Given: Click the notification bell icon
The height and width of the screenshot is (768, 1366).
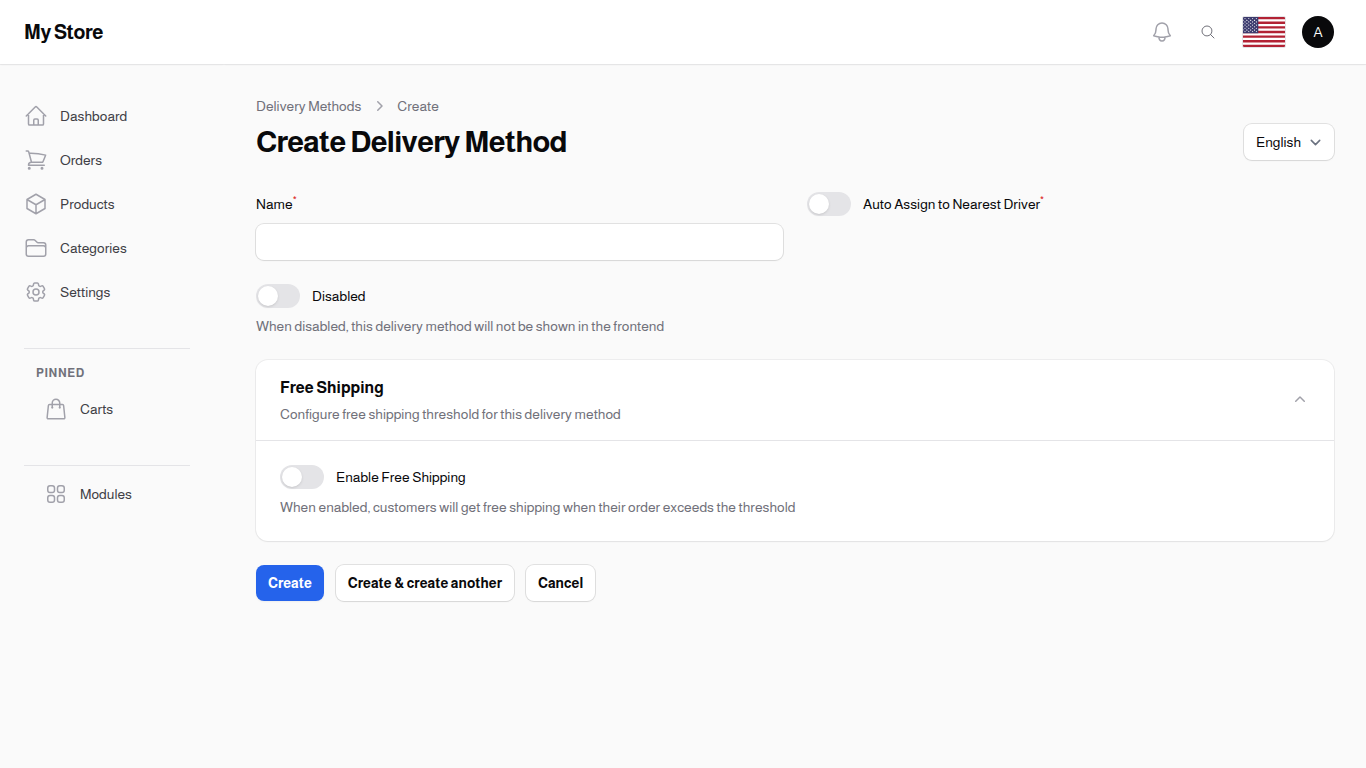Looking at the screenshot, I should pos(1162,31).
